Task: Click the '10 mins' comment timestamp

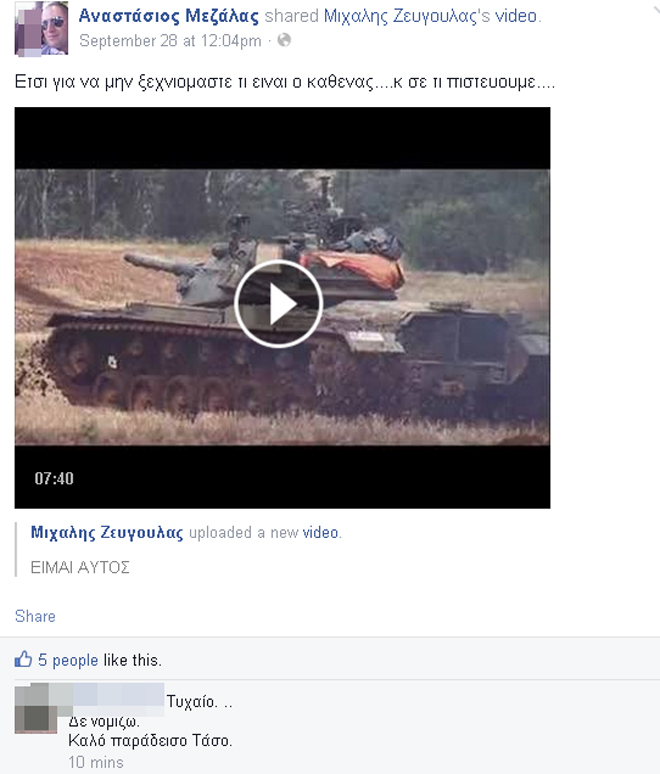Action: click(x=96, y=762)
